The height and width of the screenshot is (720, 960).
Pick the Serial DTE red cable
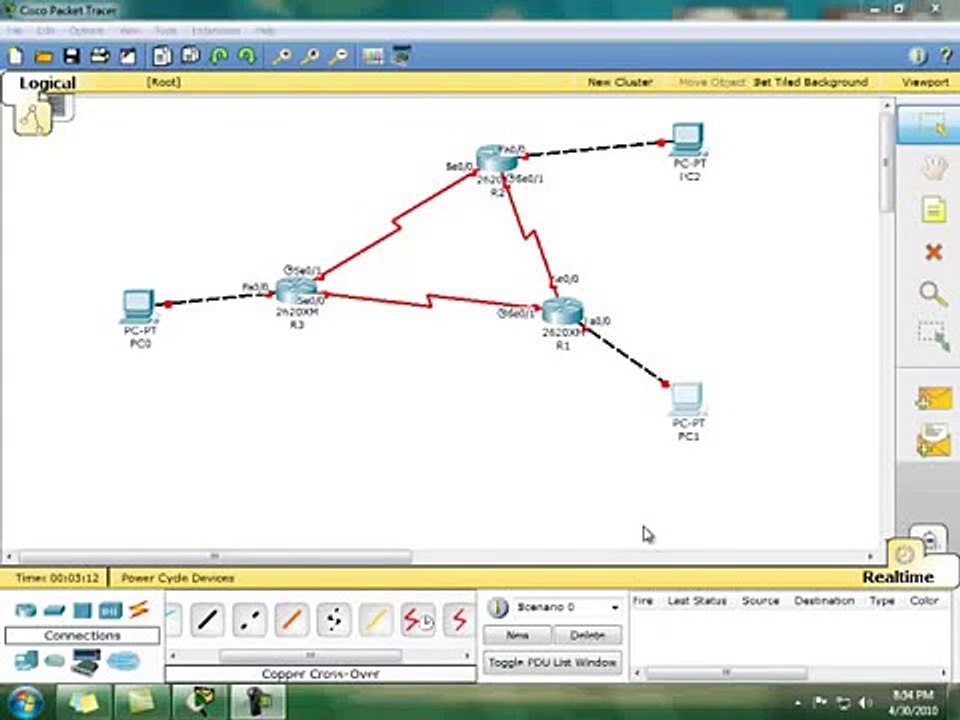click(x=459, y=620)
